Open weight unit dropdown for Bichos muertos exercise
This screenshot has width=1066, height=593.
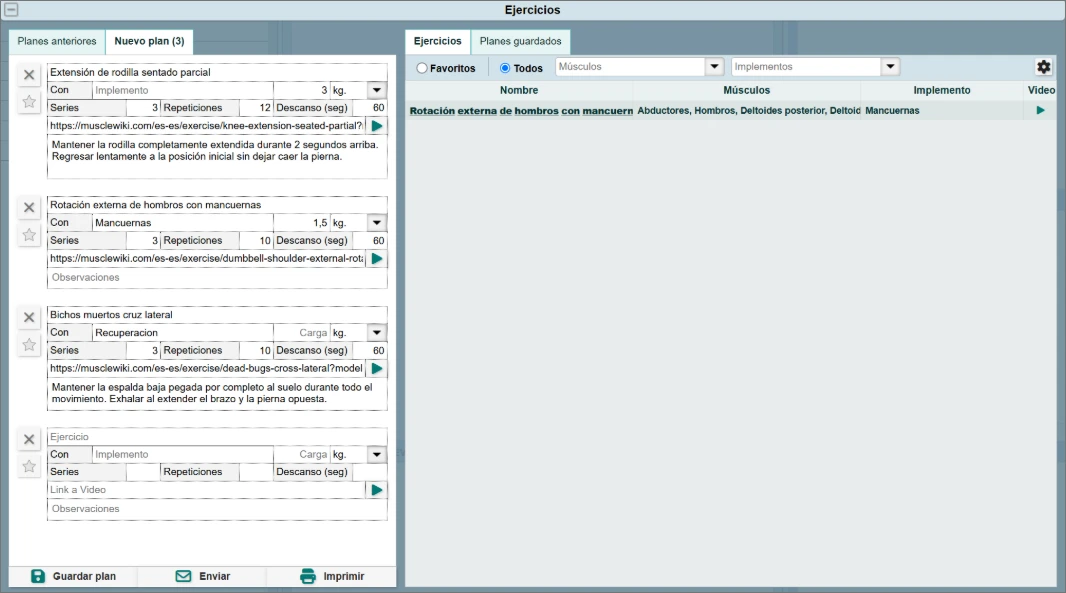pyautogui.click(x=377, y=333)
